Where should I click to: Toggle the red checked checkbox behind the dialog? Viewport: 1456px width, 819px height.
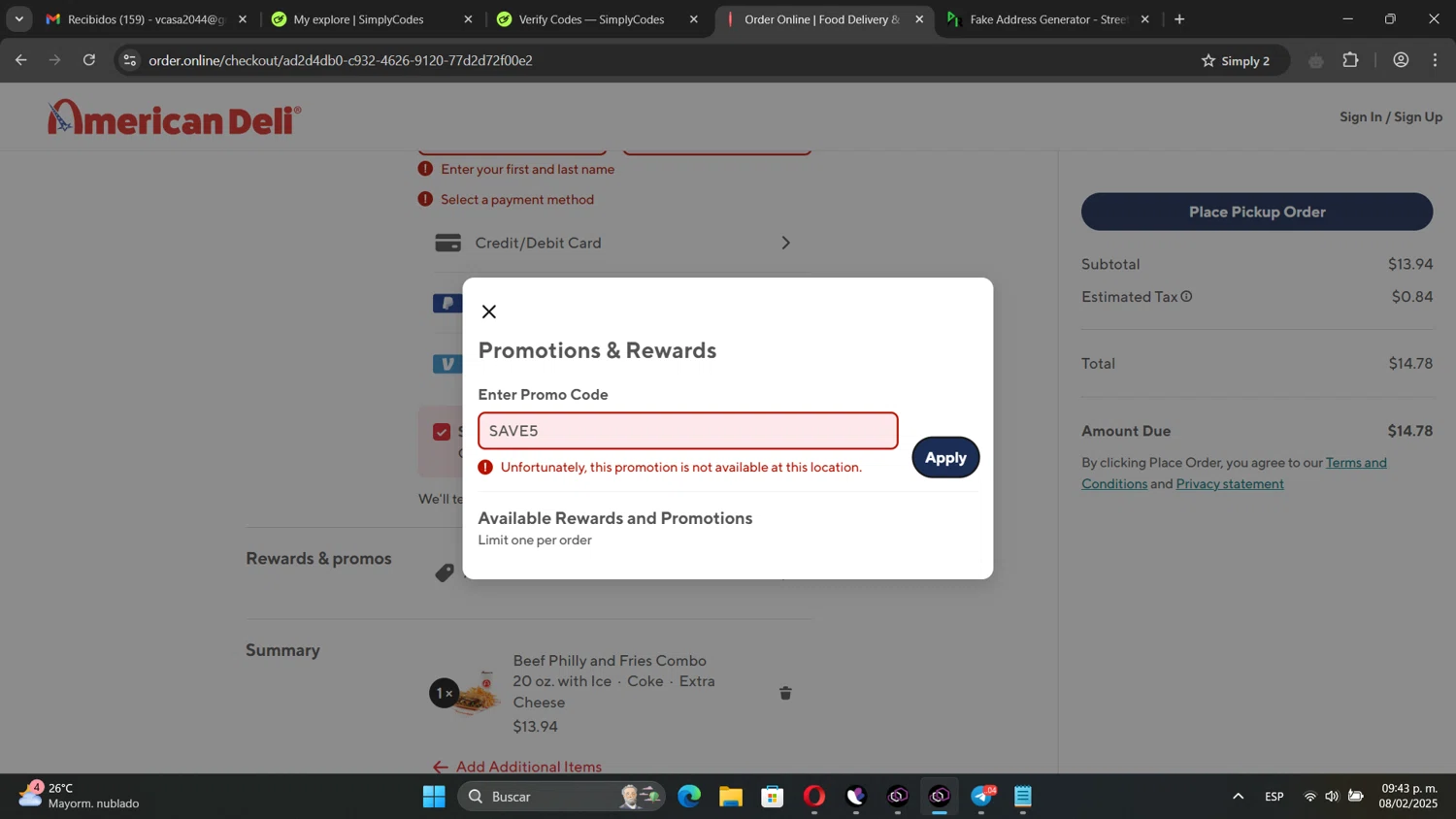442,432
